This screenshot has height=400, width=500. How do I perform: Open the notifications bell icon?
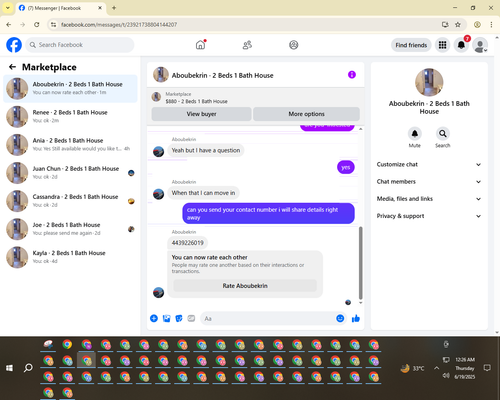(461, 45)
